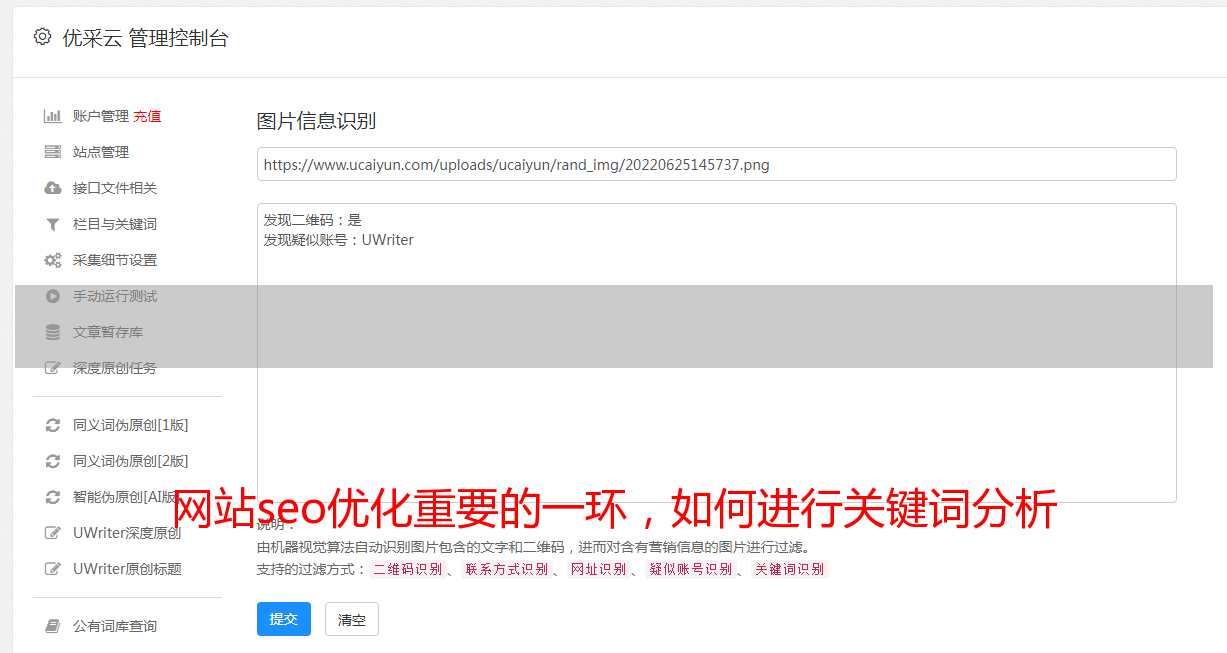
Task: Click the 清空 button
Action: tap(352, 619)
